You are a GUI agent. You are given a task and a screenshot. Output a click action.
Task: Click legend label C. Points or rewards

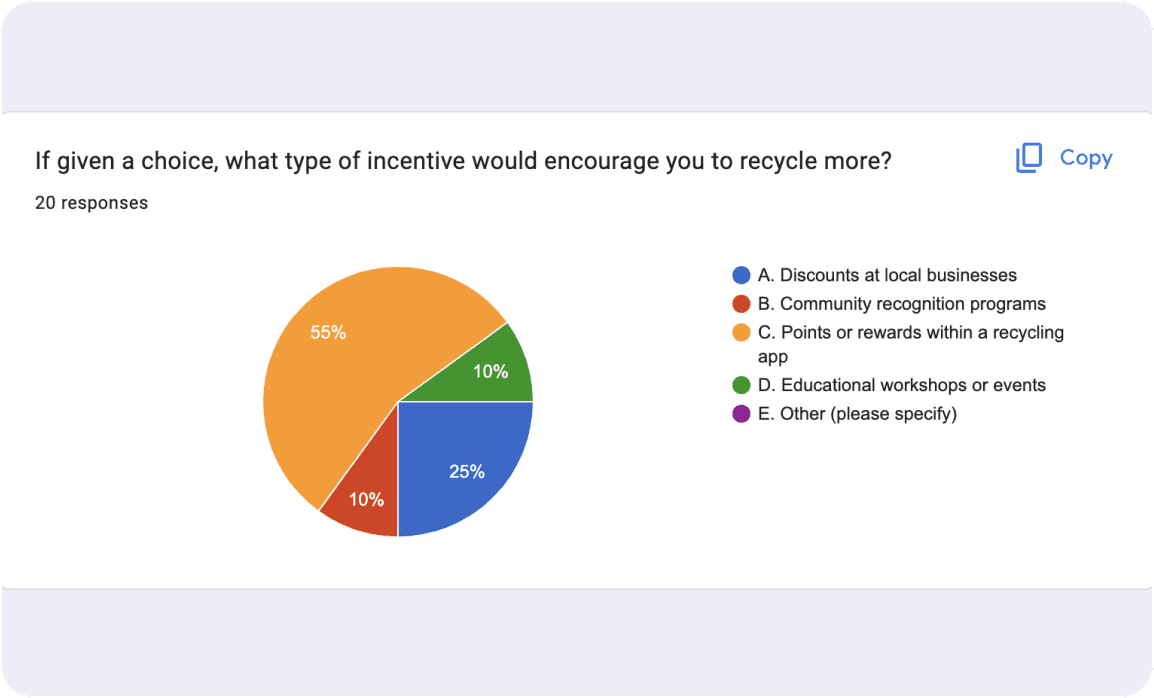point(910,344)
